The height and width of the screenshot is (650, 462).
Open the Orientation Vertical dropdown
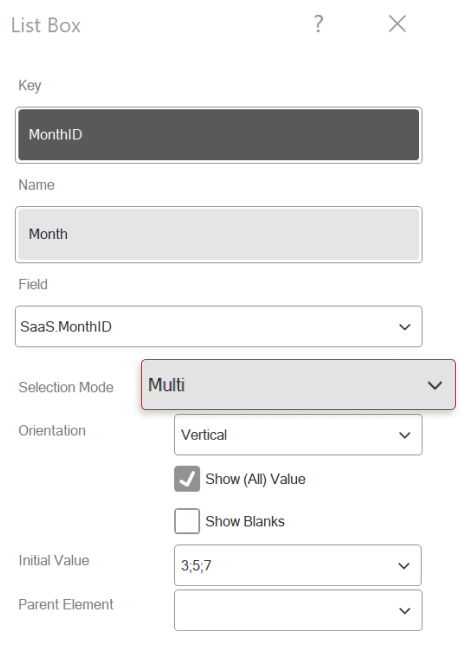[x=298, y=435]
